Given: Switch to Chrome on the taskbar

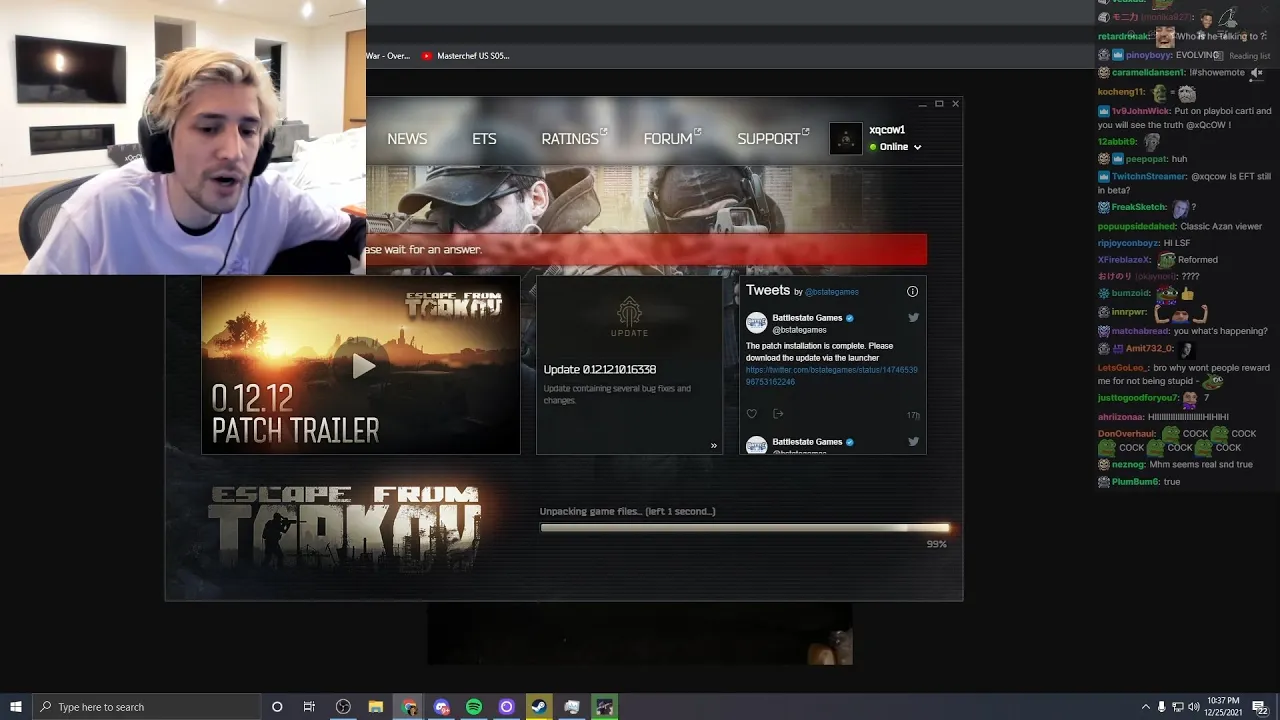Looking at the screenshot, I should pyautogui.click(x=409, y=707).
